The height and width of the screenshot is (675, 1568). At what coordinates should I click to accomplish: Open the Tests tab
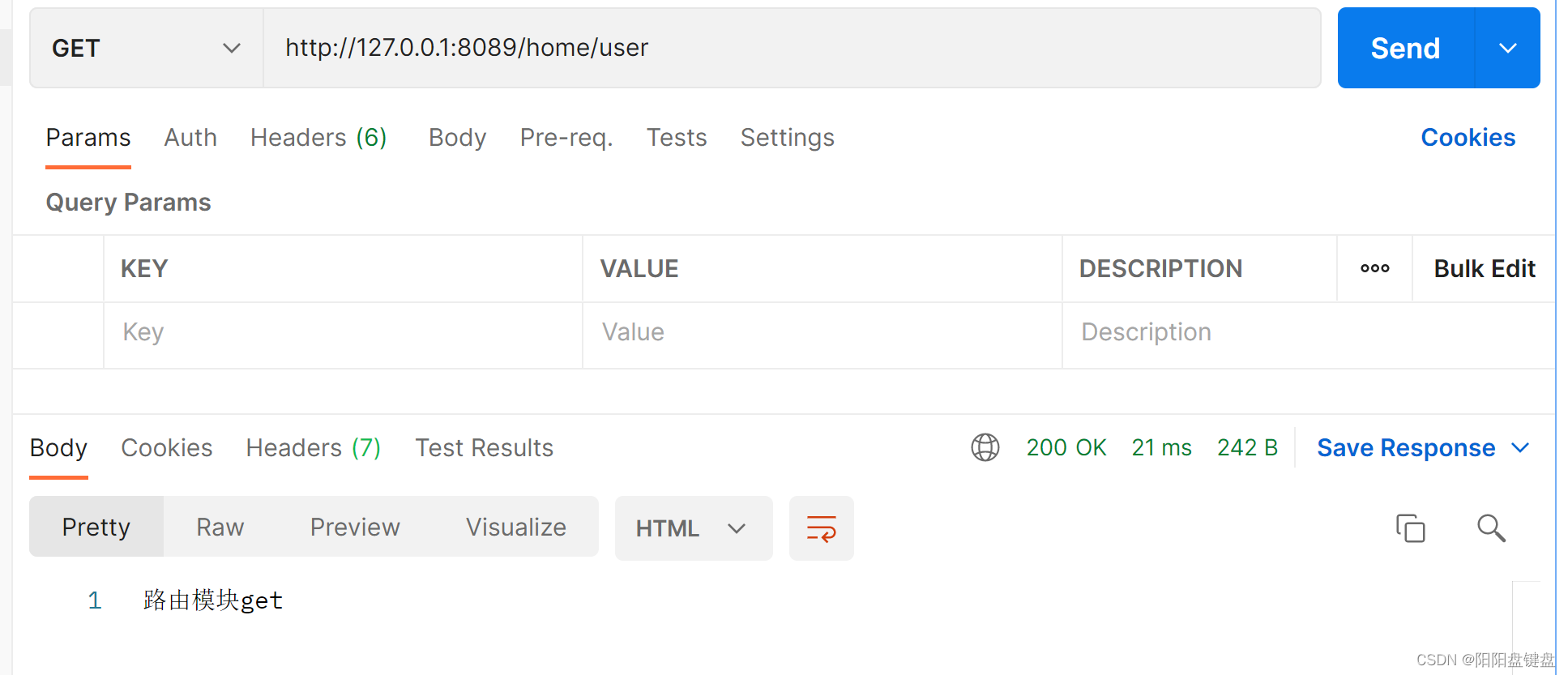pyautogui.click(x=677, y=137)
